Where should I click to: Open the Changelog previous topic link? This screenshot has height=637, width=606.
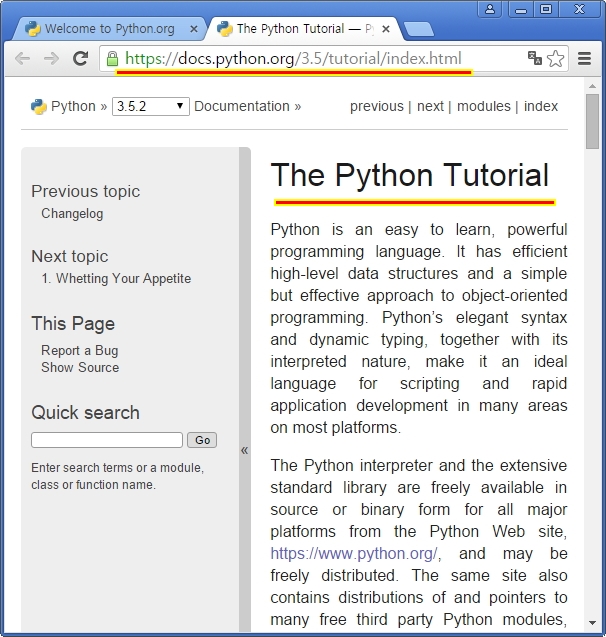pyautogui.click(x=72, y=214)
